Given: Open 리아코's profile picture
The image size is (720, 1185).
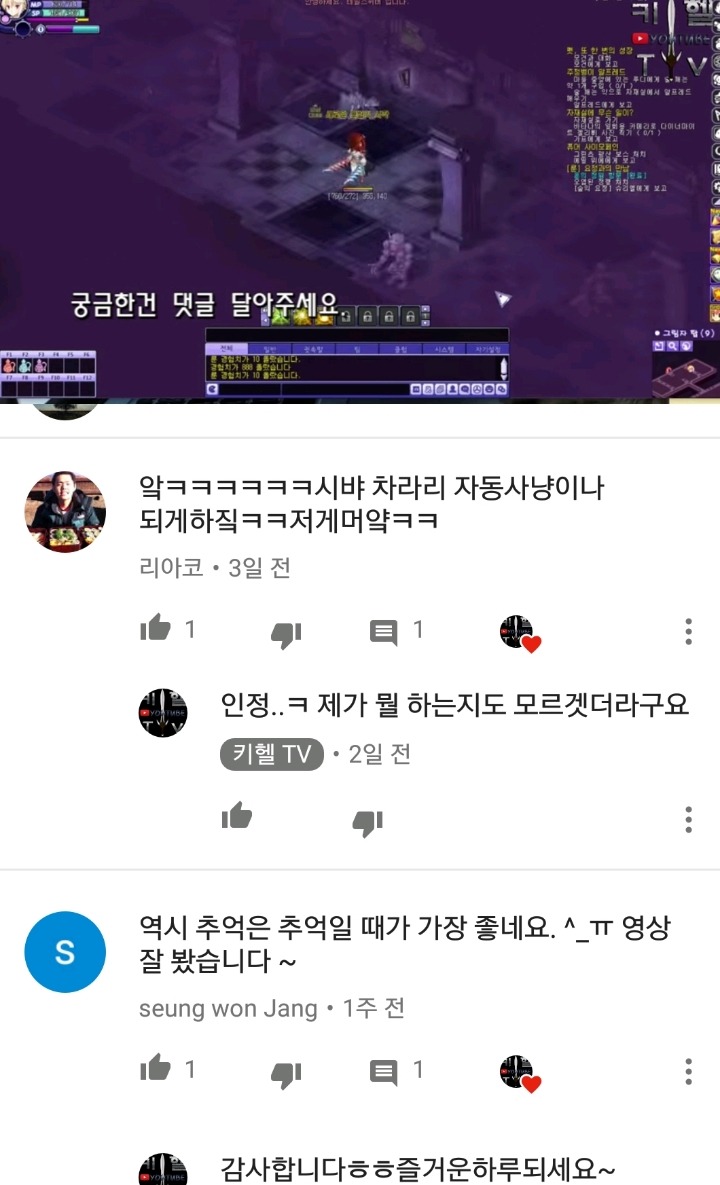Looking at the screenshot, I should [x=65, y=512].
